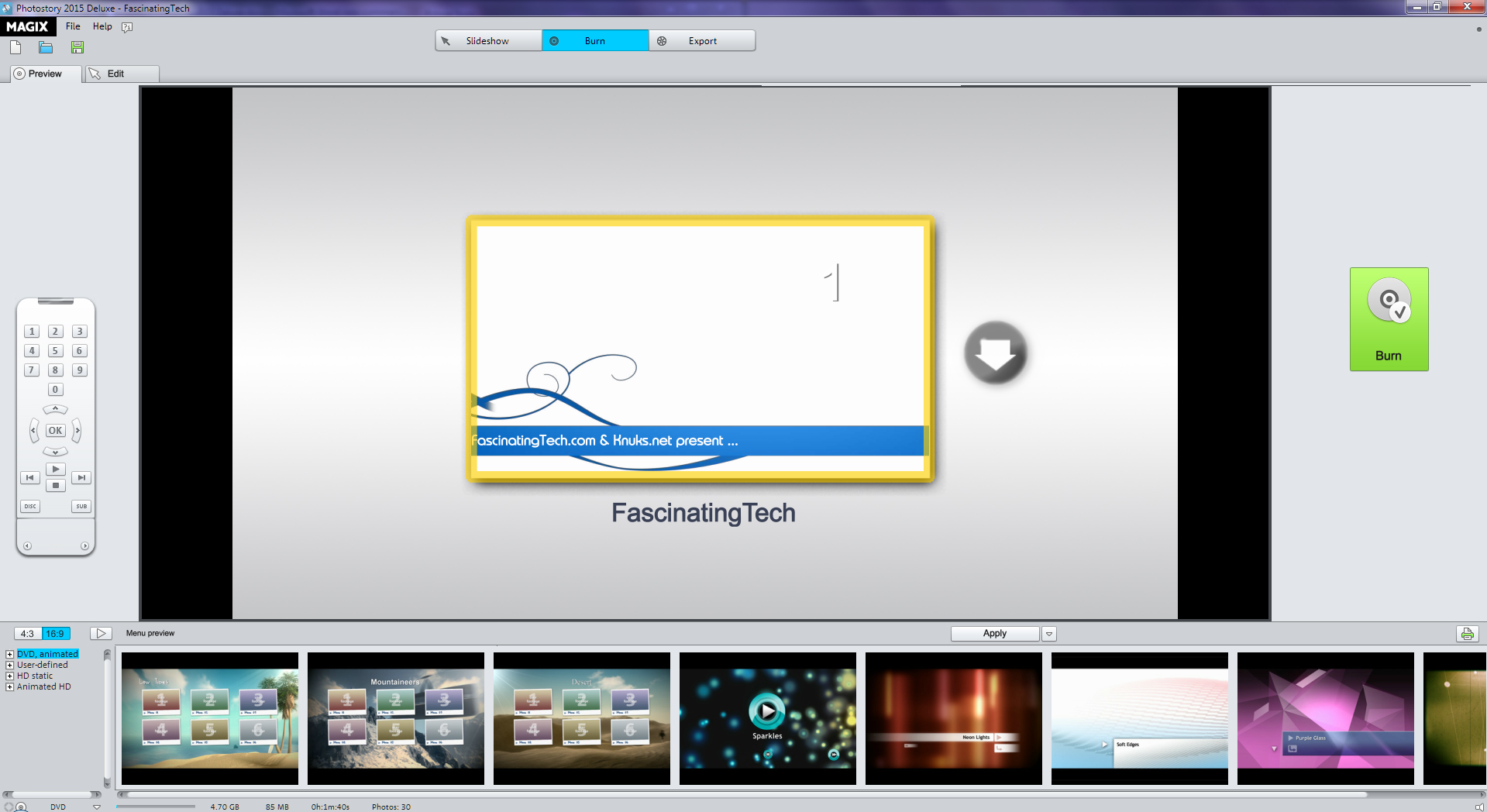Skip to previous chapter on the remote
This screenshot has width=1487, height=812.
click(29, 478)
